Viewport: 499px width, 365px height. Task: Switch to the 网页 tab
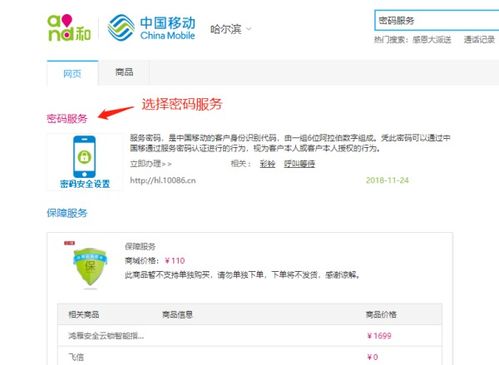pyautogui.click(x=72, y=73)
